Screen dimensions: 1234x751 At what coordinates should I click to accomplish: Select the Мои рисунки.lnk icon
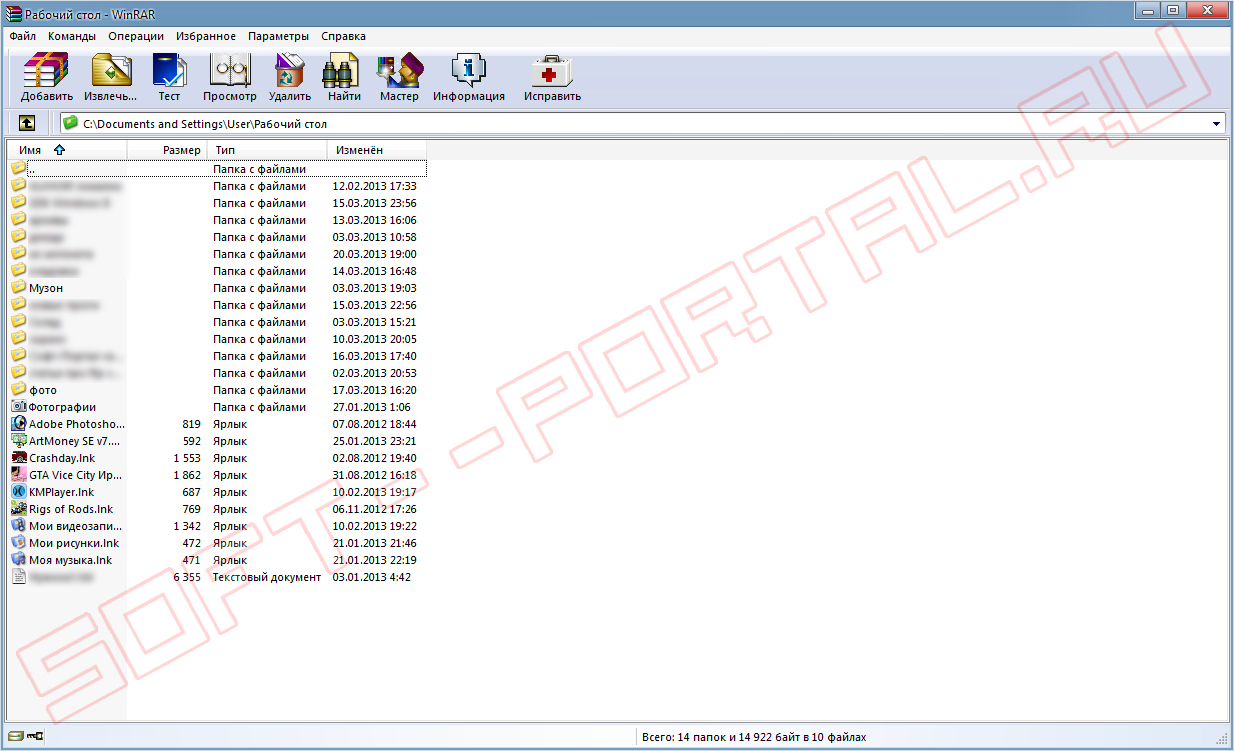18,543
